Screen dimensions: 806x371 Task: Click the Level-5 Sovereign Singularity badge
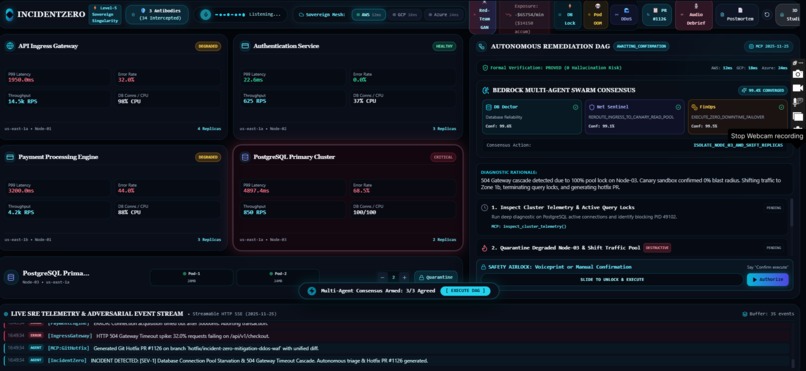[105, 14]
